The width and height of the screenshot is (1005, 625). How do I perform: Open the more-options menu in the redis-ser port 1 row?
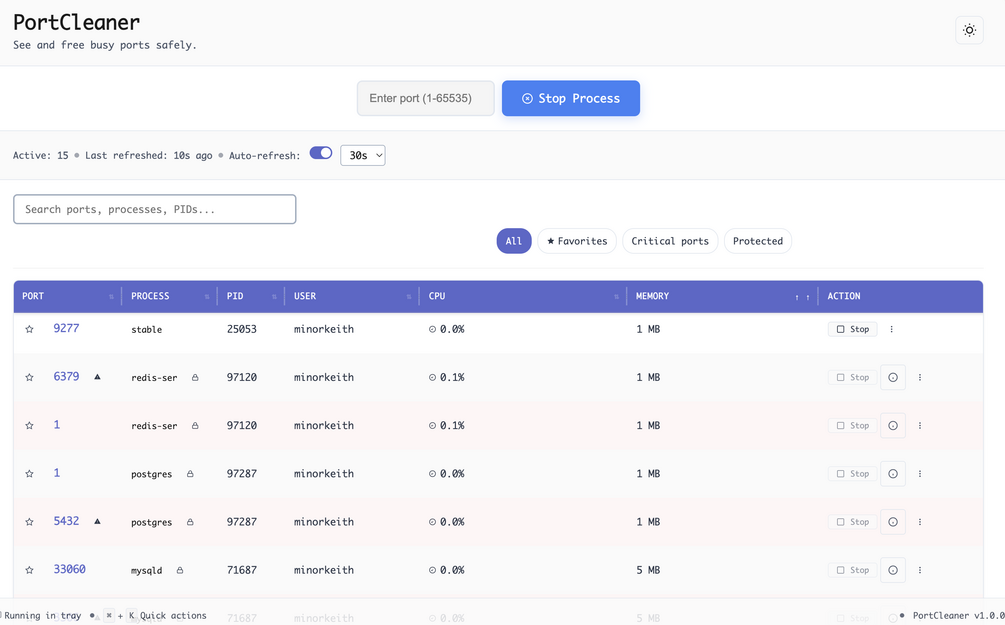920,426
